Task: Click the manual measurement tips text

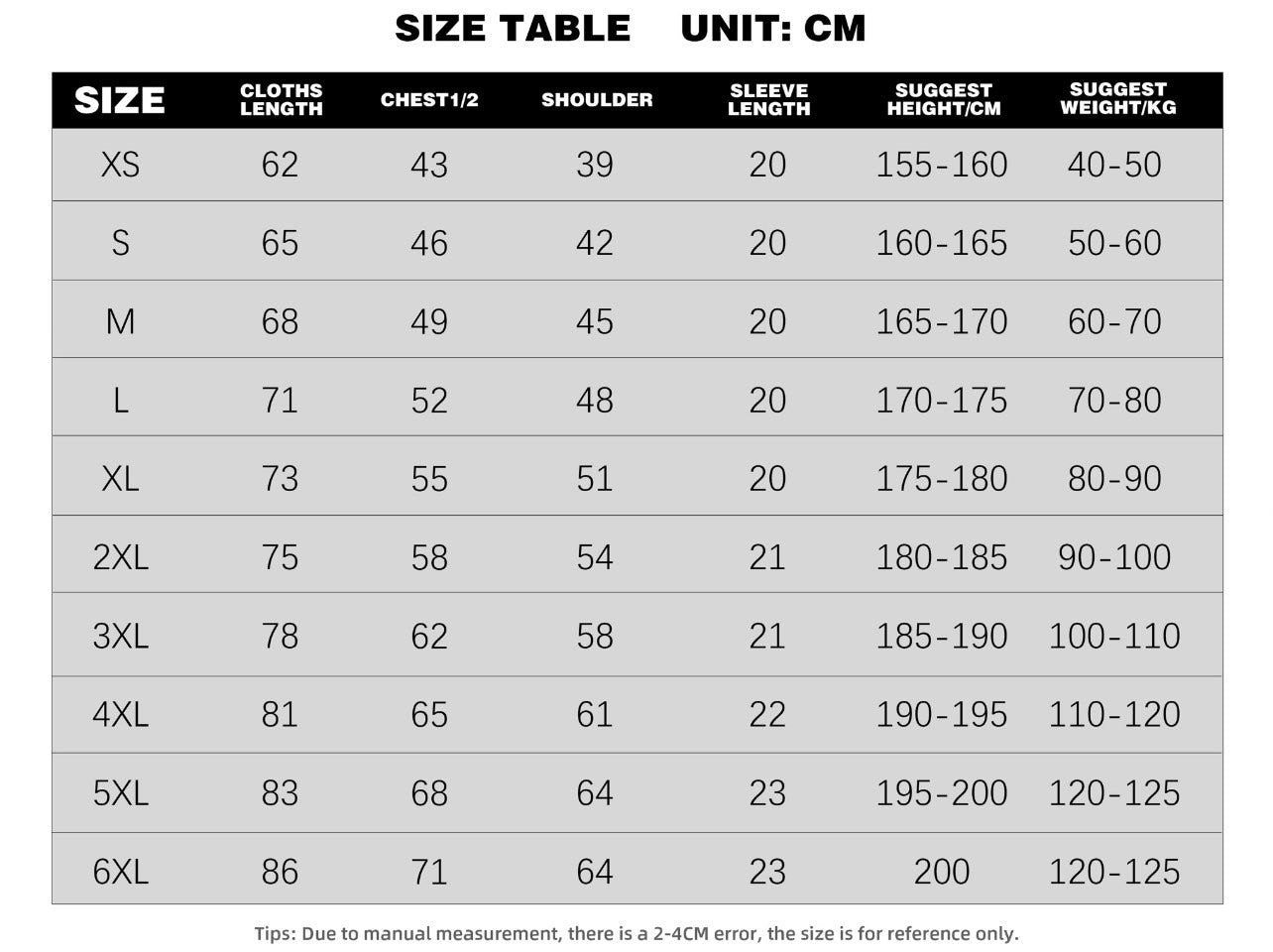Action: pos(636,933)
